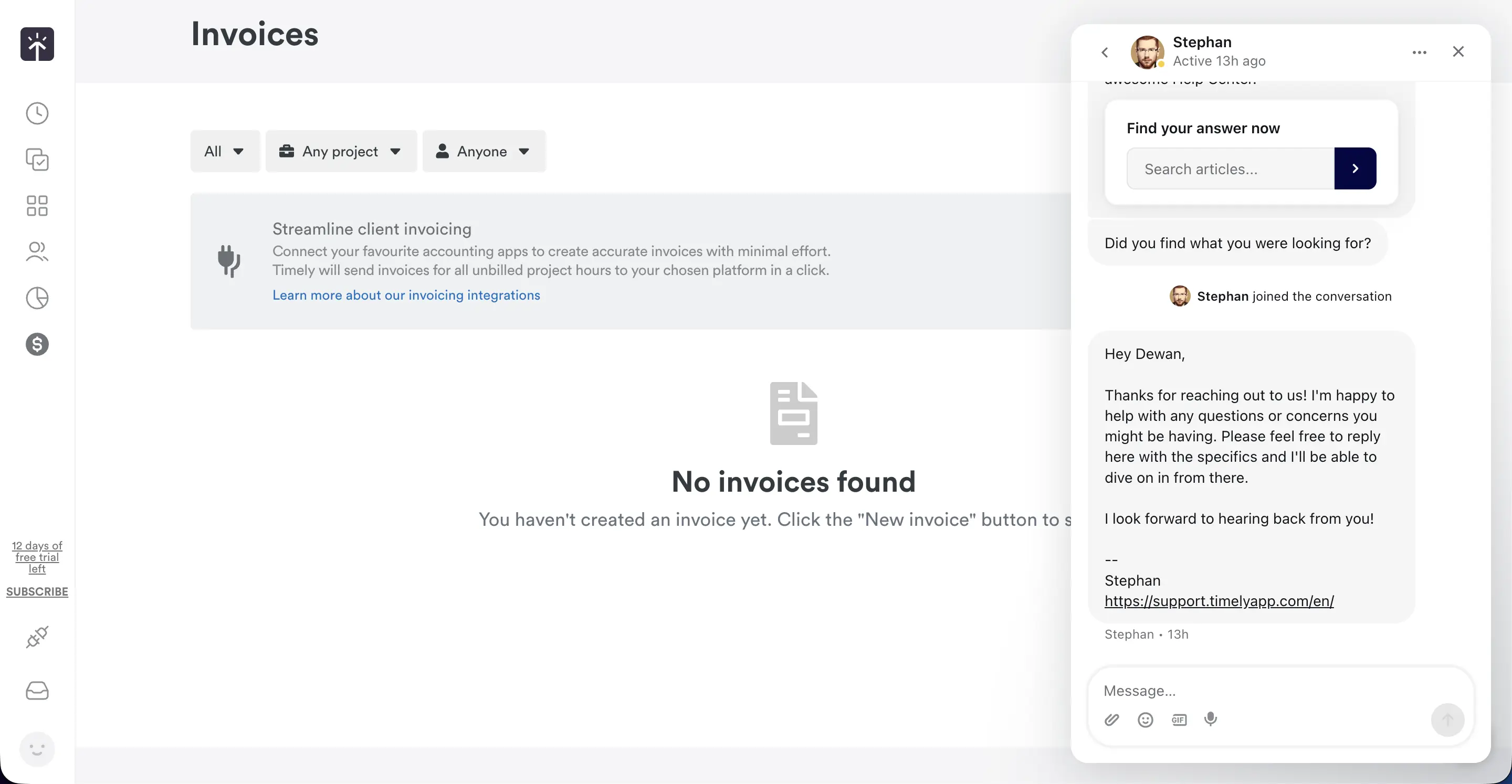This screenshot has width=1512, height=784.
Task: Open the Anyone assignee dropdown
Action: (x=484, y=151)
